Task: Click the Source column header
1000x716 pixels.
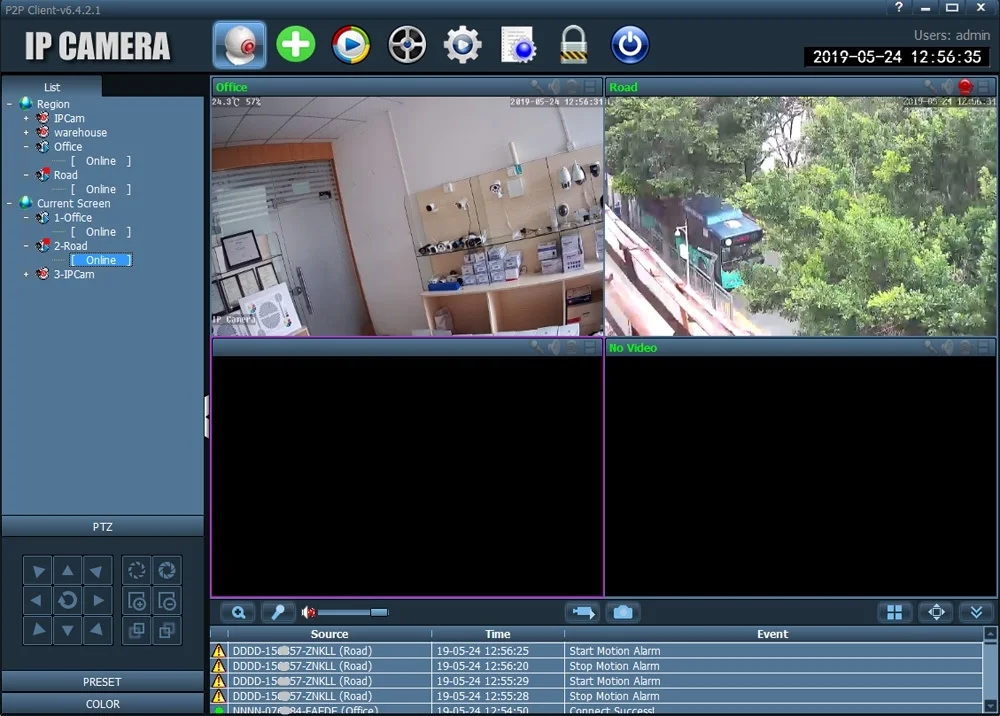Action: [x=329, y=634]
